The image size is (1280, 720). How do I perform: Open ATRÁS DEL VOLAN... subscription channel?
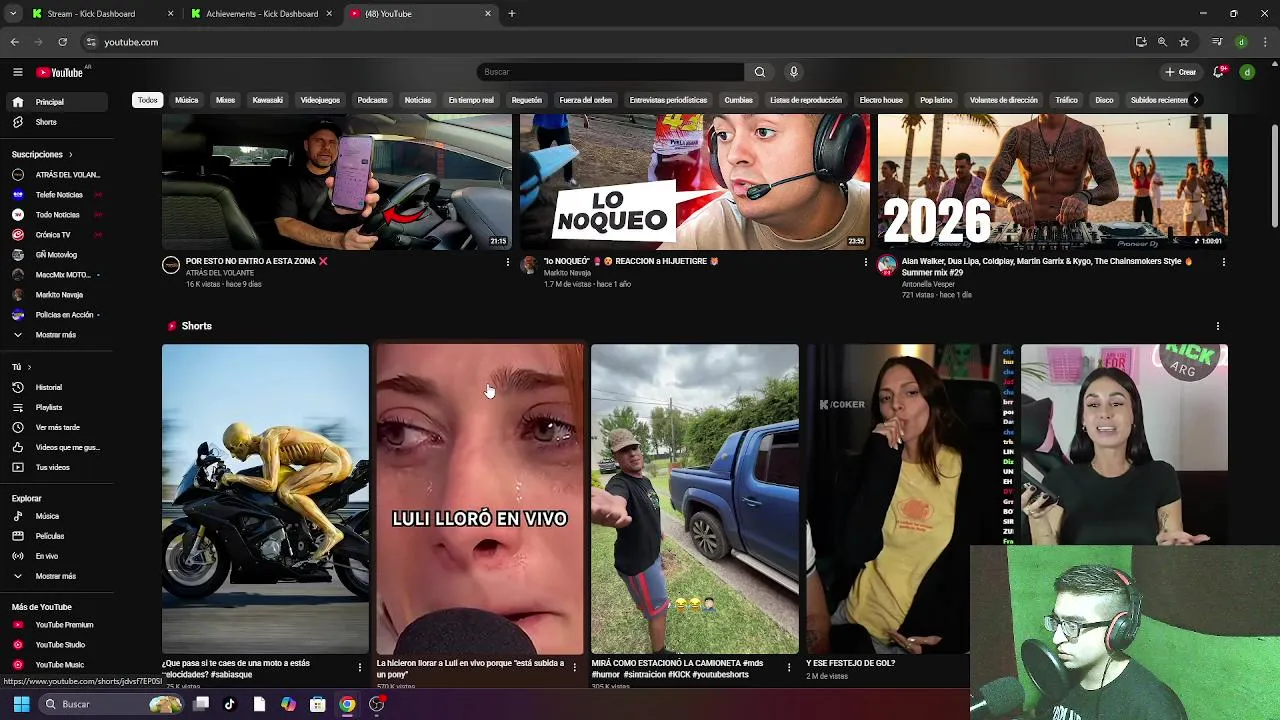pos(55,175)
